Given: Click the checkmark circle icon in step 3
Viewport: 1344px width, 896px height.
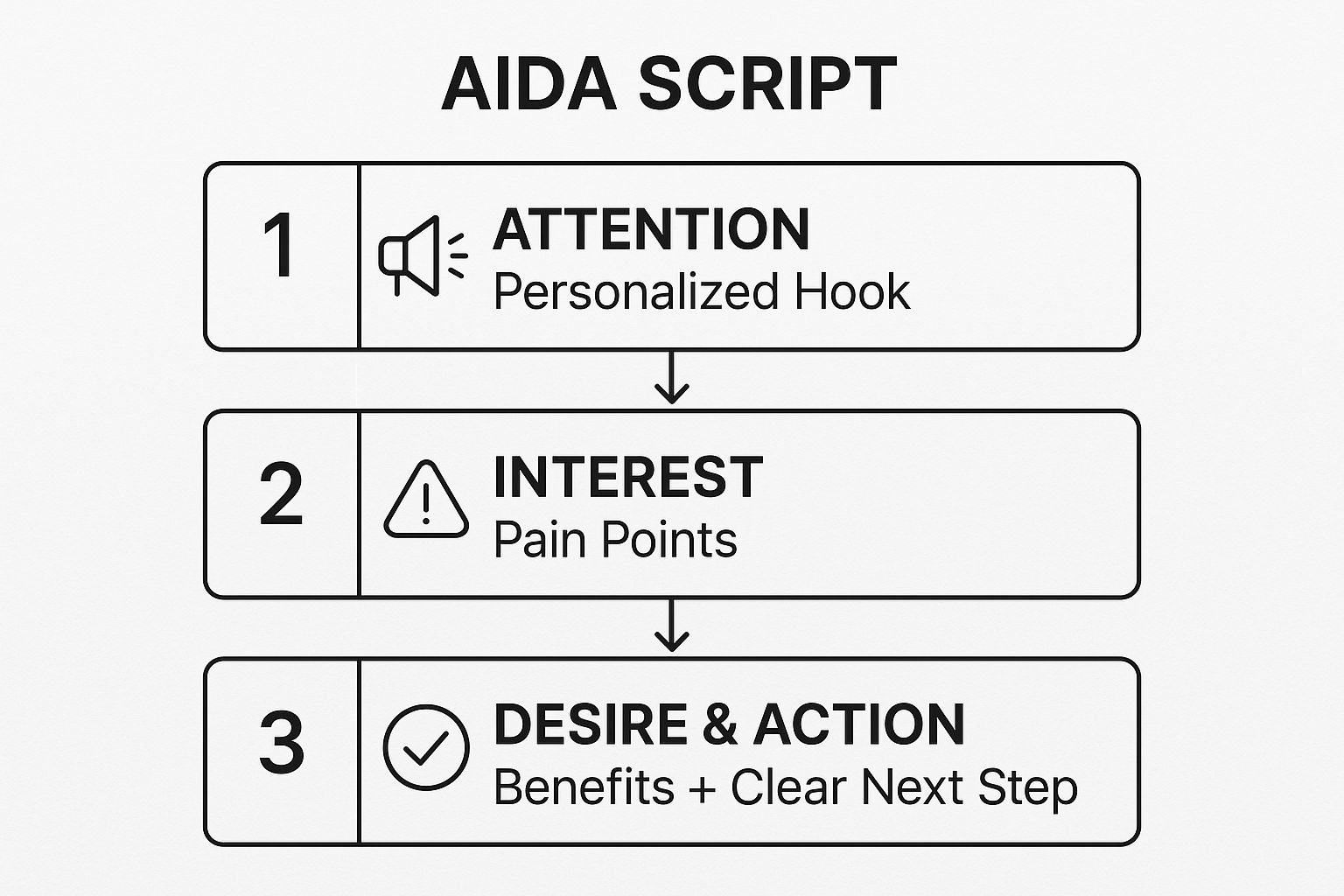Looking at the screenshot, I should coord(426,747).
